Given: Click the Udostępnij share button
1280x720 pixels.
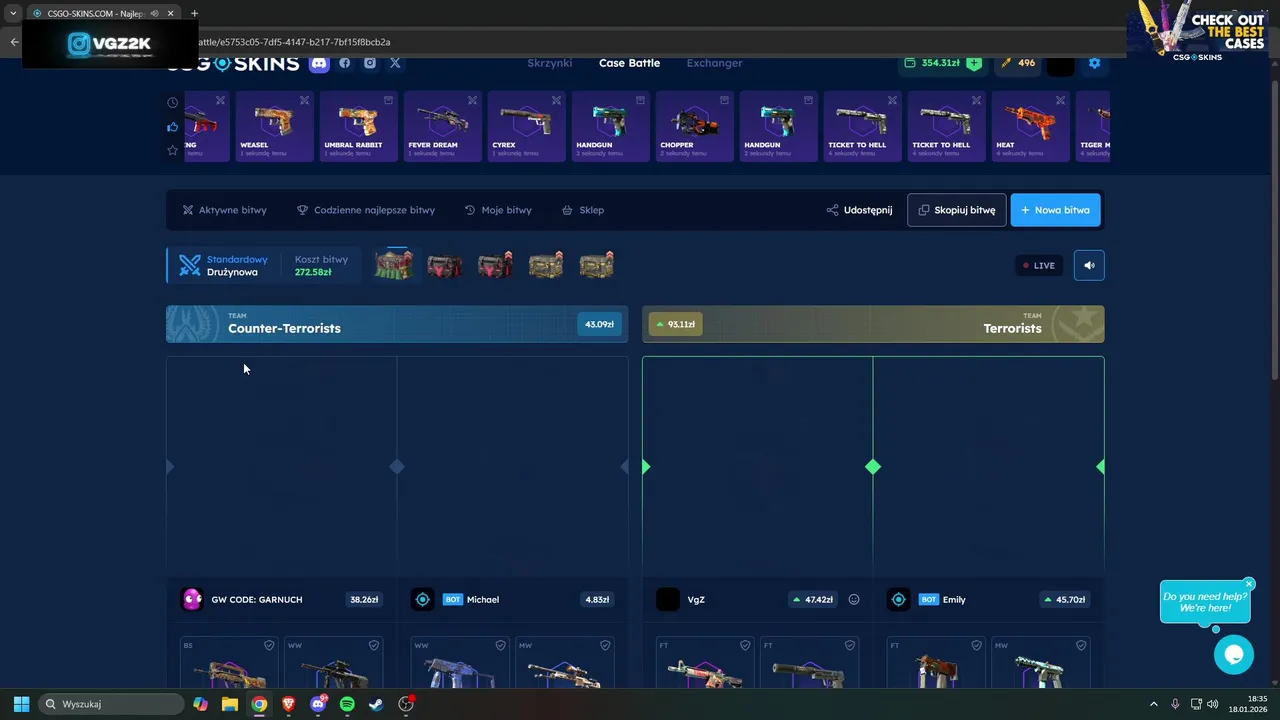Looking at the screenshot, I should pos(860,210).
